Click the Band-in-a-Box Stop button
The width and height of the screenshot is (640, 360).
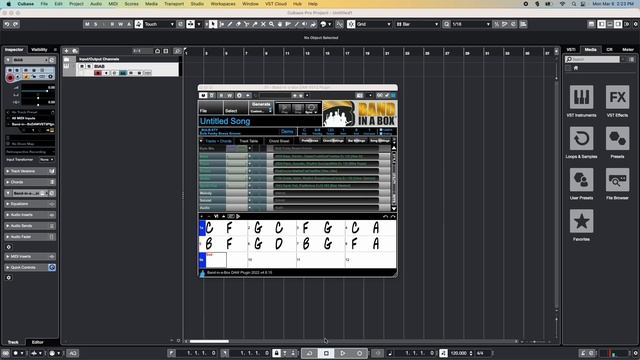298,109
